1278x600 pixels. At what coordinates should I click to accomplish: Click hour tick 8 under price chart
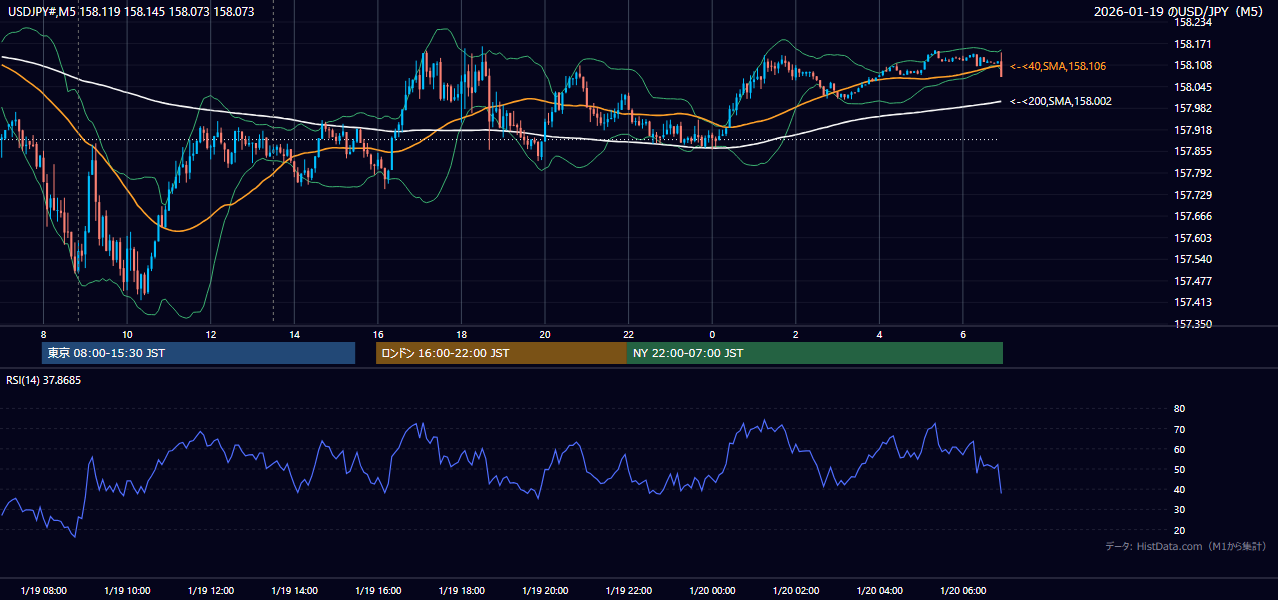[43, 334]
